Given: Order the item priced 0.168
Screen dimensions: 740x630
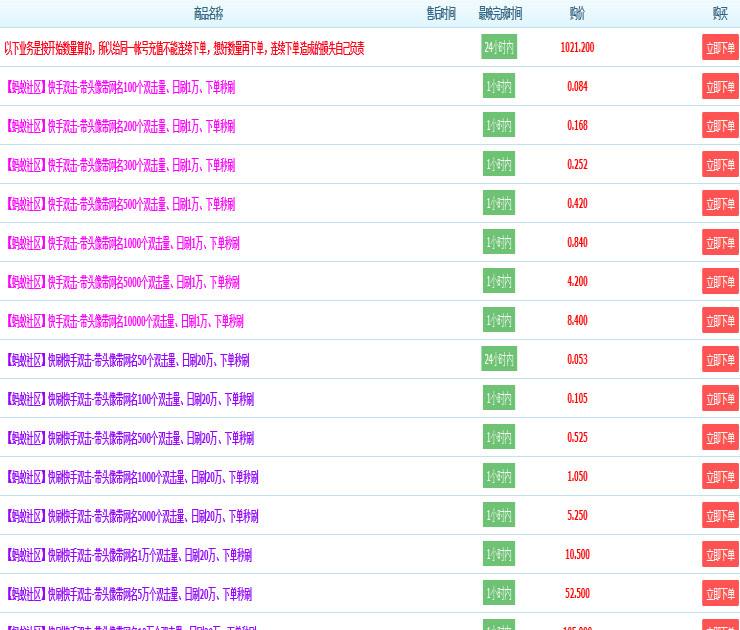Looking at the screenshot, I should point(720,126).
